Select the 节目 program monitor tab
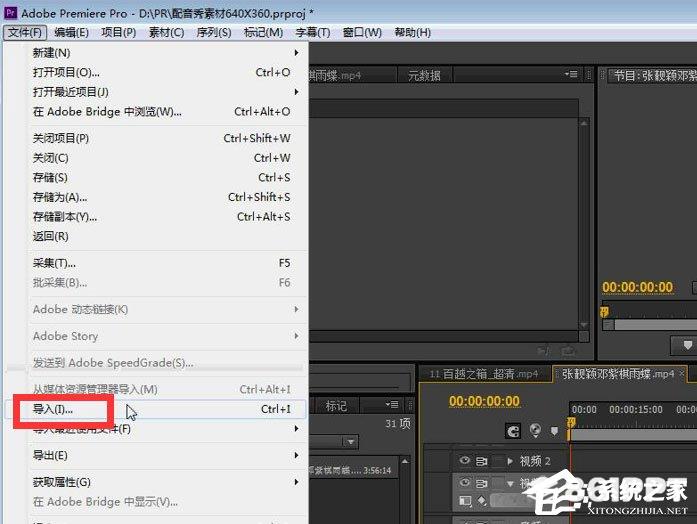The width and height of the screenshot is (697, 524). [651, 76]
